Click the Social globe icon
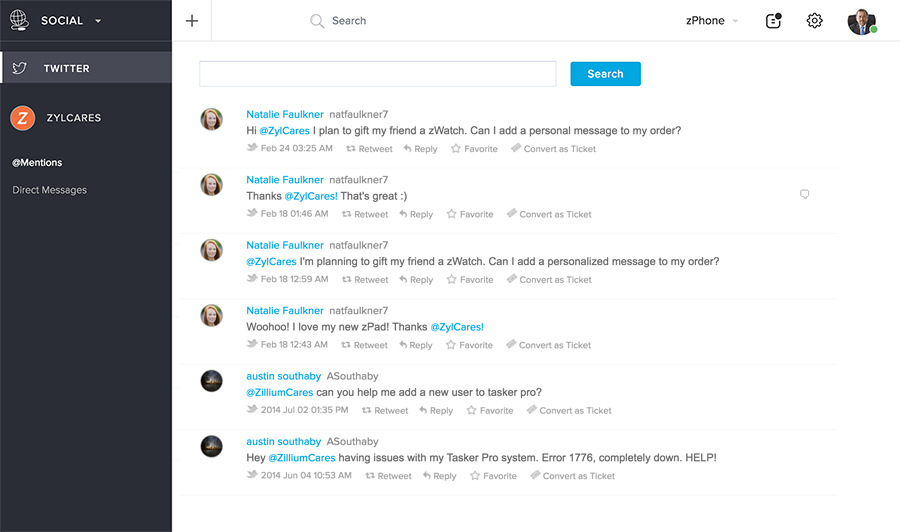 click(x=19, y=20)
